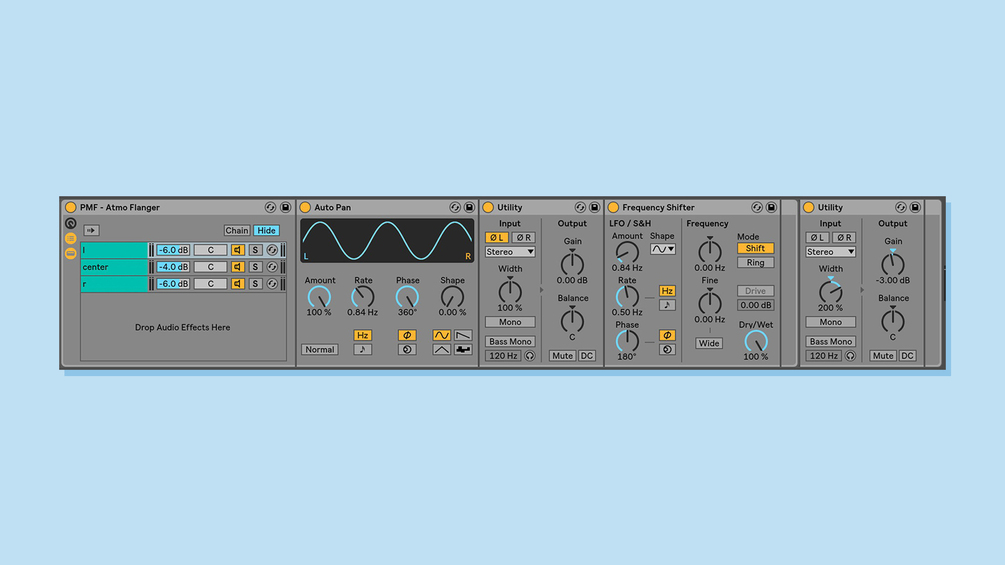Click hot-swap icon on chain 'r'
Viewport: 1005px width, 565px height.
pyautogui.click(x=272, y=283)
